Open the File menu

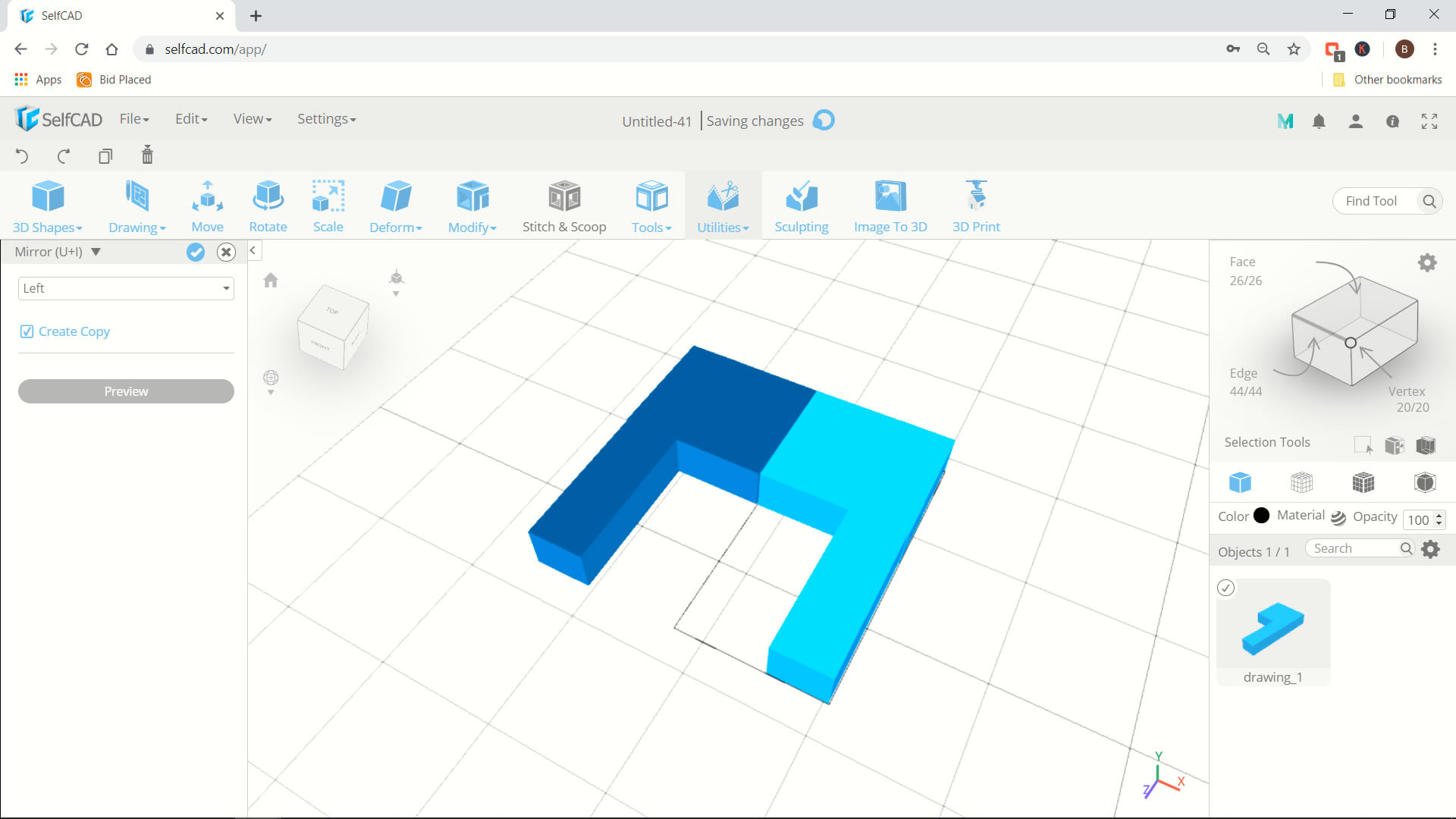[x=134, y=119]
